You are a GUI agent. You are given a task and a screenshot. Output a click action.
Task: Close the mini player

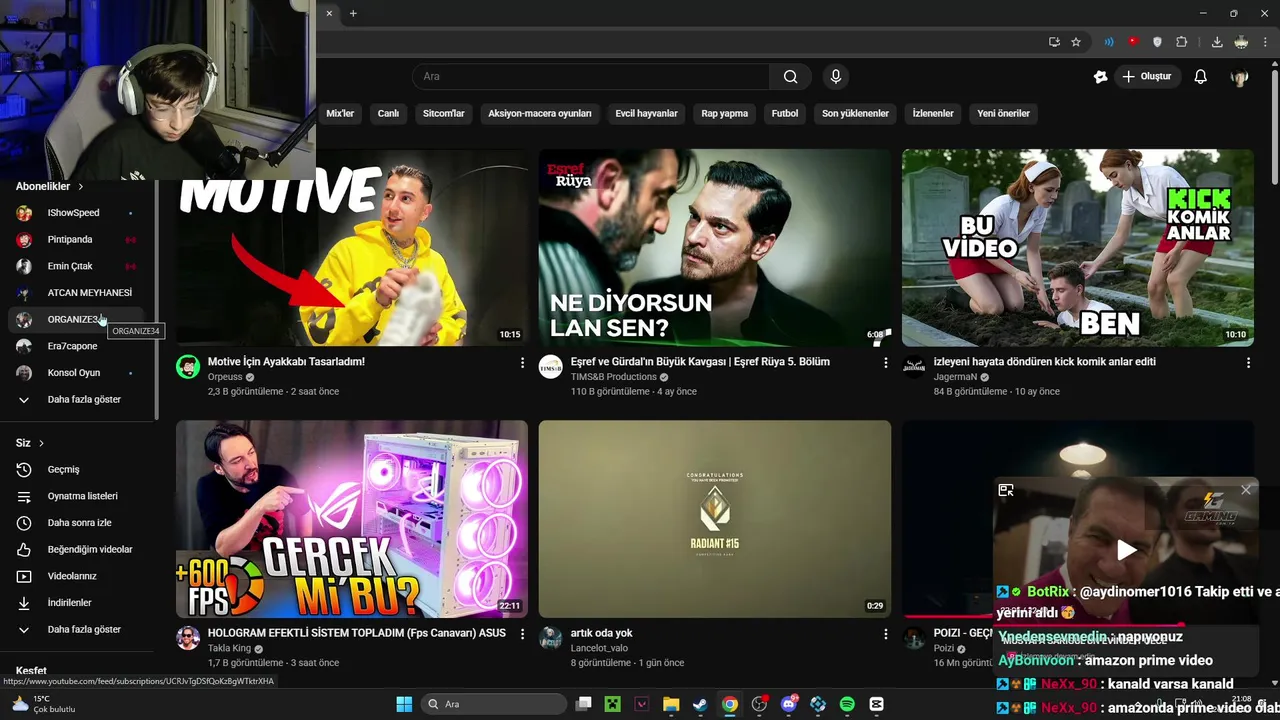coord(1246,490)
